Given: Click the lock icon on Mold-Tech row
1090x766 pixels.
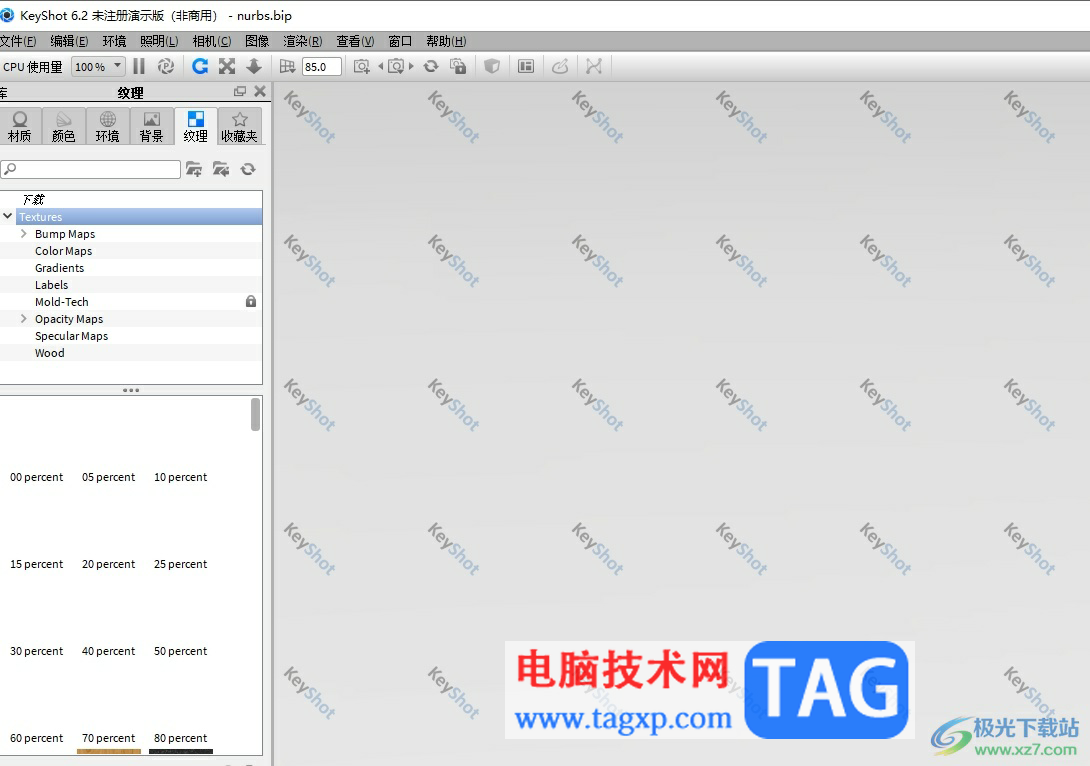Looking at the screenshot, I should (x=251, y=301).
